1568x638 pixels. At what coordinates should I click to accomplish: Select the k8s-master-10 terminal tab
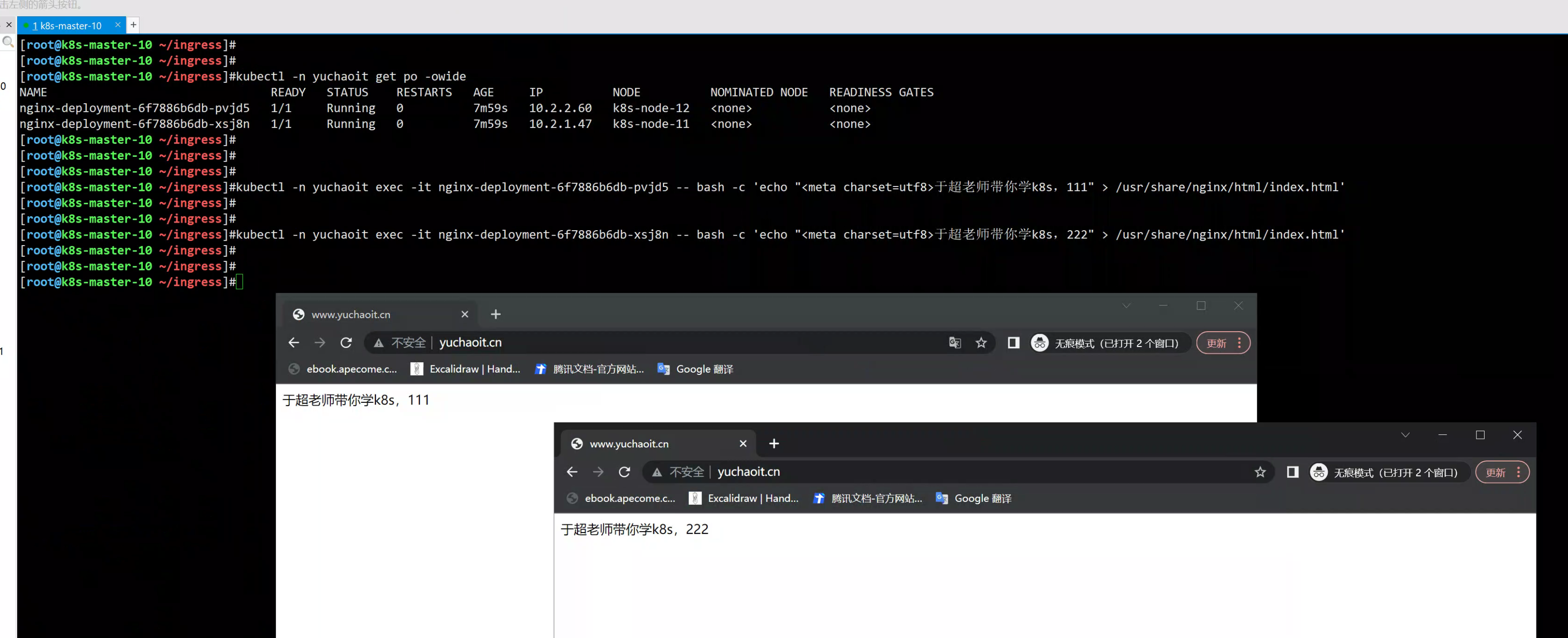point(67,26)
